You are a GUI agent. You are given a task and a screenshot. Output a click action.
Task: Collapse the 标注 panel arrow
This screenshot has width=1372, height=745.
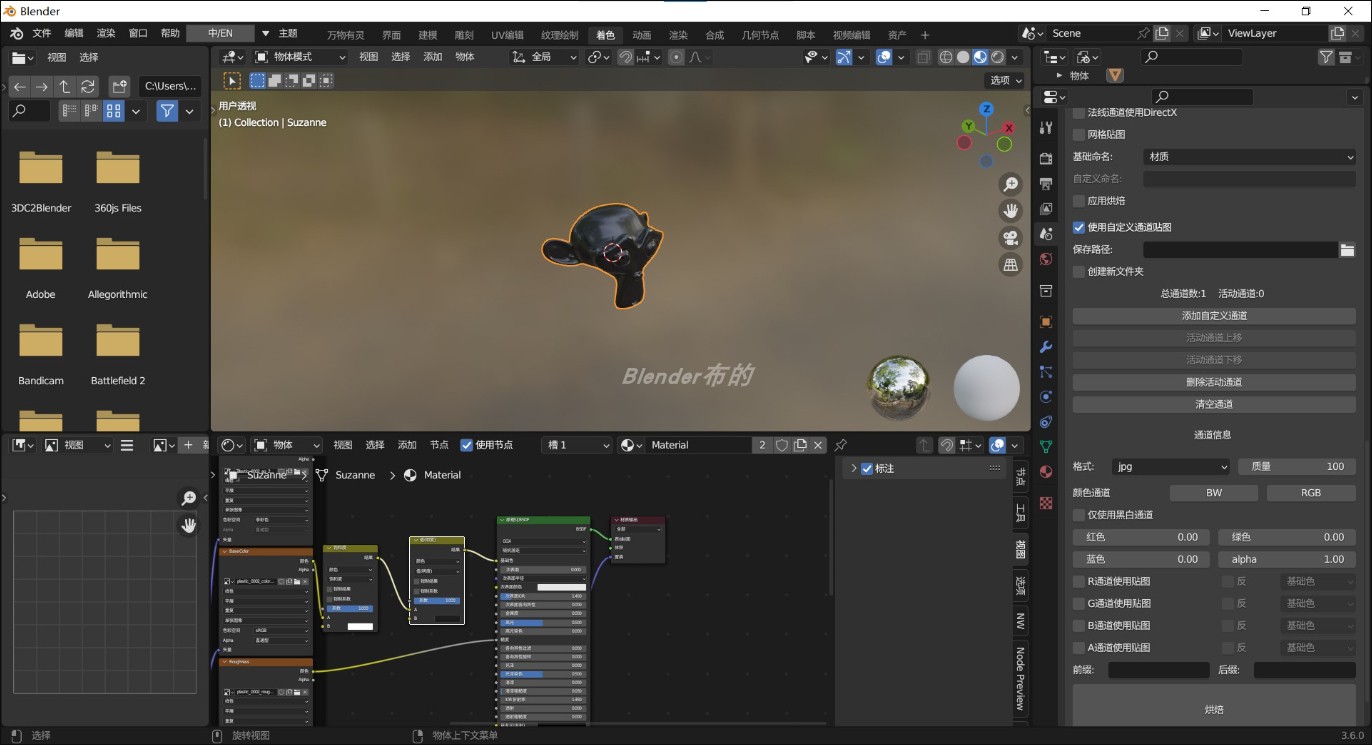[x=854, y=468]
